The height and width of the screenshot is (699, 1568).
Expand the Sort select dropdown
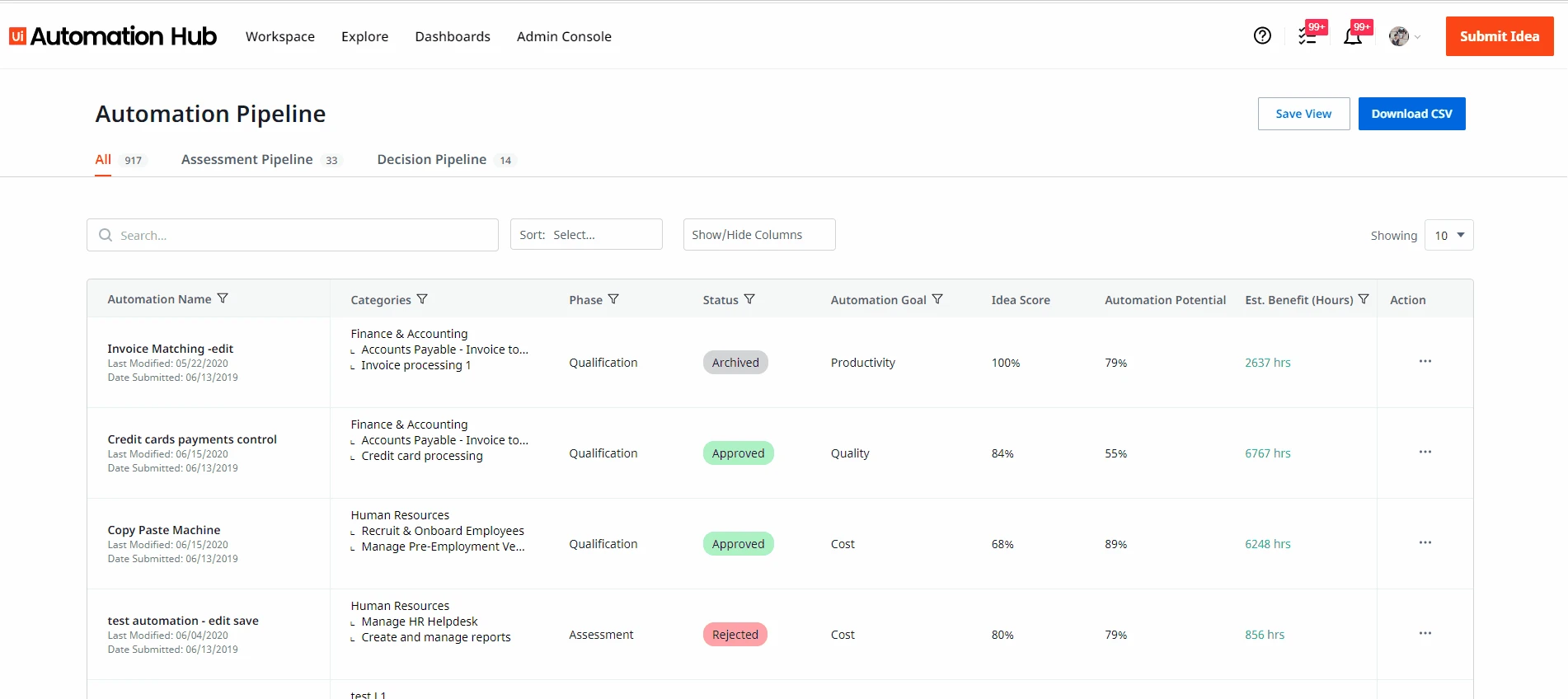(x=586, y=235)
